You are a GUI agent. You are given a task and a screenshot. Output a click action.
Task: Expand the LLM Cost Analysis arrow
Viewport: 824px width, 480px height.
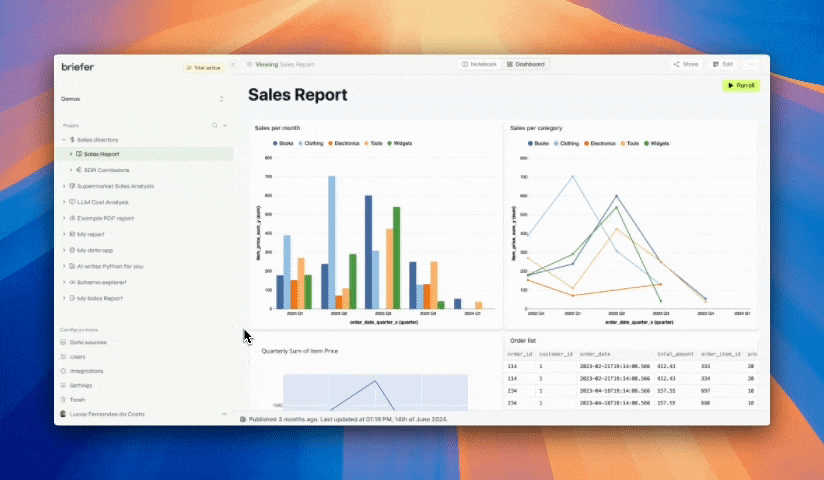coord(64,202)
